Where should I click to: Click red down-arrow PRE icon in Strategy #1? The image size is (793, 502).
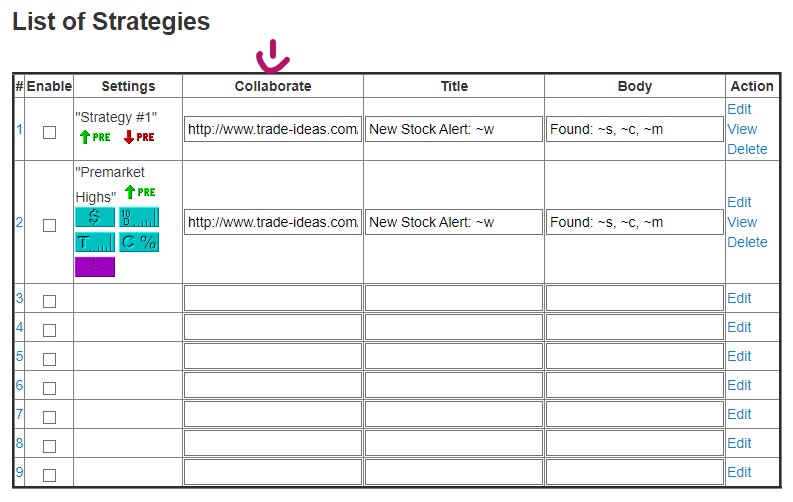(139, 137)
